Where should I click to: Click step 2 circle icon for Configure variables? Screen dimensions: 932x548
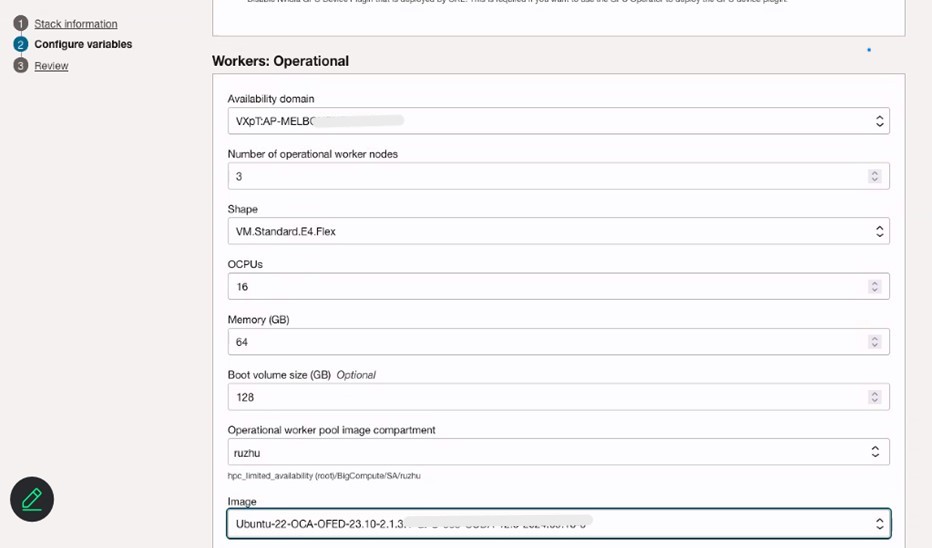pyautogui.click(x=21, y=45)
